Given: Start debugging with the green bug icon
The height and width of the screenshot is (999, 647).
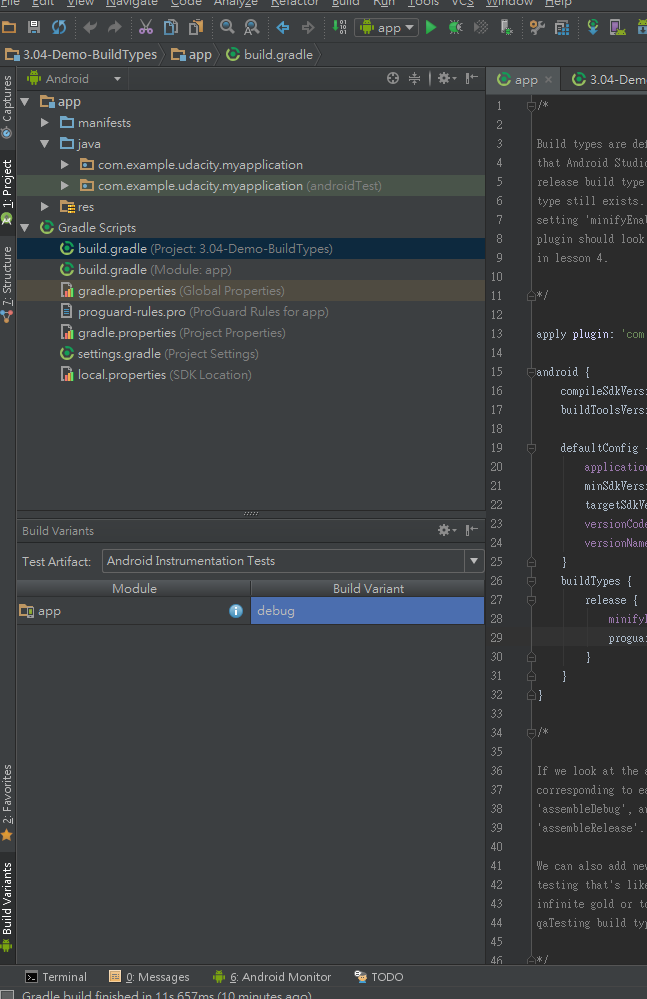Looking at the screenshot, I should click(455, 27).
